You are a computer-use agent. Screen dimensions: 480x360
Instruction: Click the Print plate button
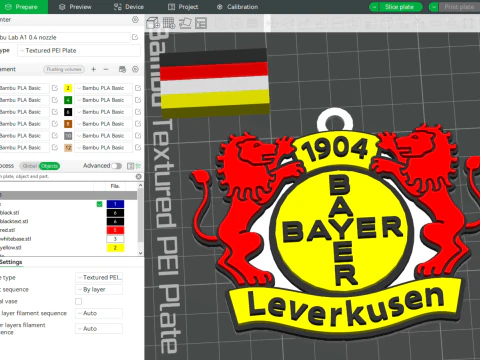coord(459,7)
